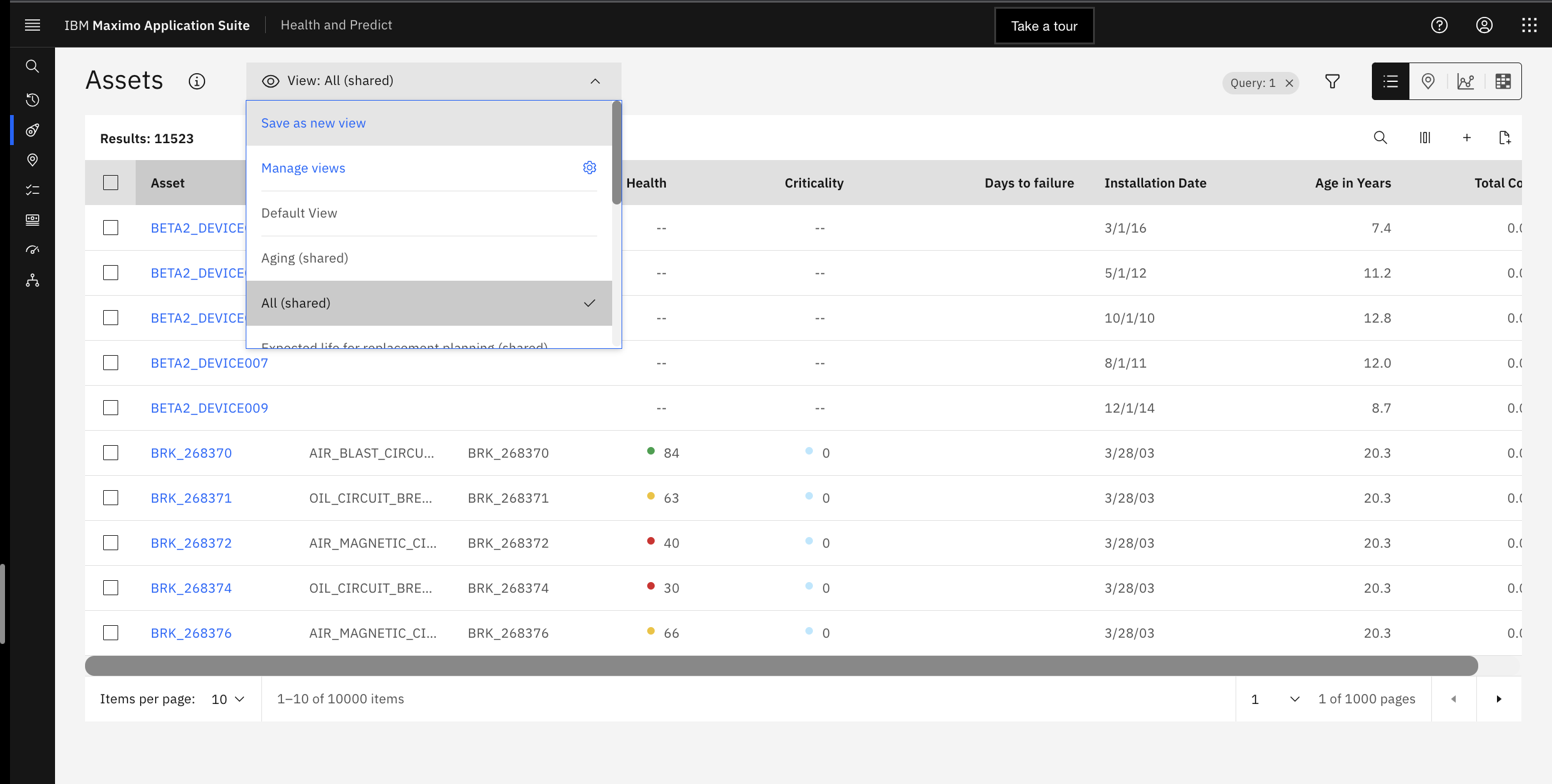Search within the results table

(x=1381, y=138)
